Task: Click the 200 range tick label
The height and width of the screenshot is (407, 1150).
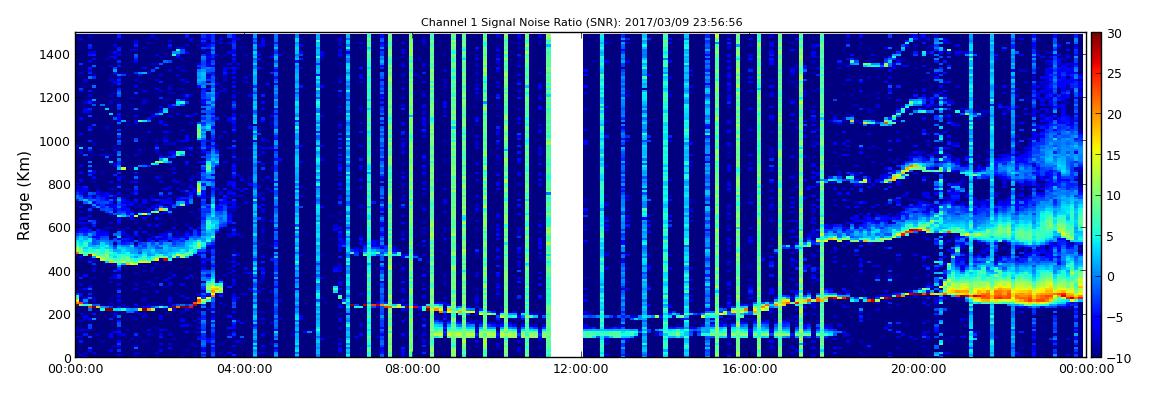Action: coord(59,315)
